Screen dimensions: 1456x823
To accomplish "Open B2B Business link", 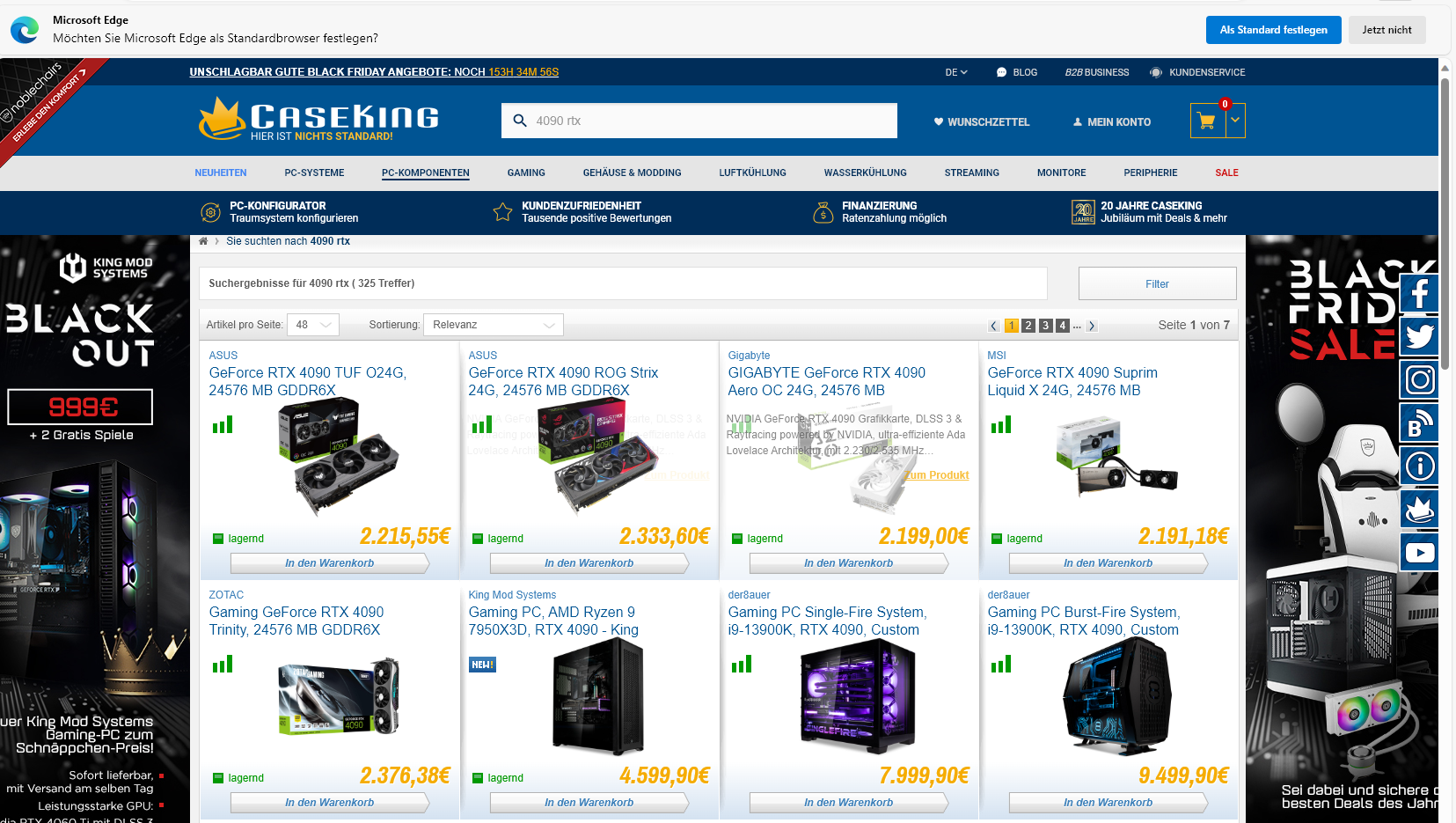I will [x=1096, y=72].
